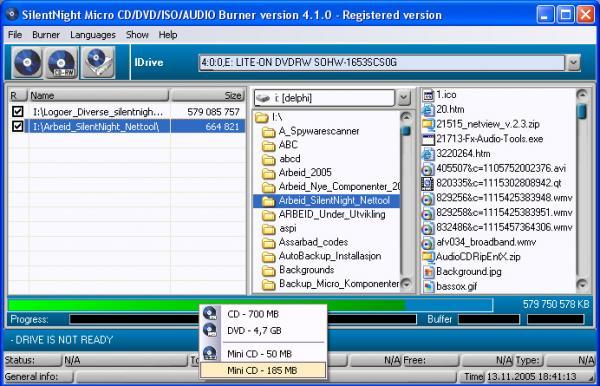The height and width of the screenshot is (386, 600).
Task: Click folder tree scrollbar down arrow
Action: coord(406,284)
